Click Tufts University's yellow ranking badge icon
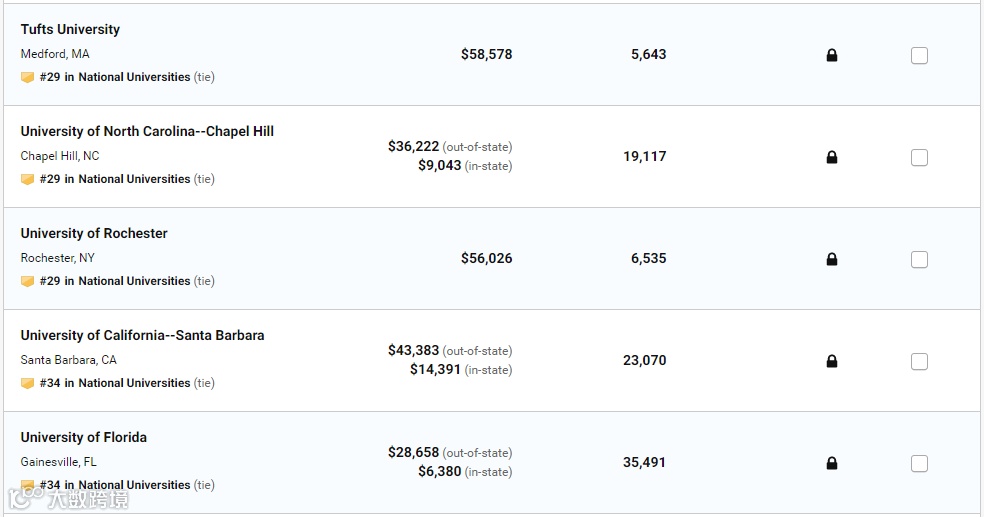The image size is (984, 517). (27, 77)
